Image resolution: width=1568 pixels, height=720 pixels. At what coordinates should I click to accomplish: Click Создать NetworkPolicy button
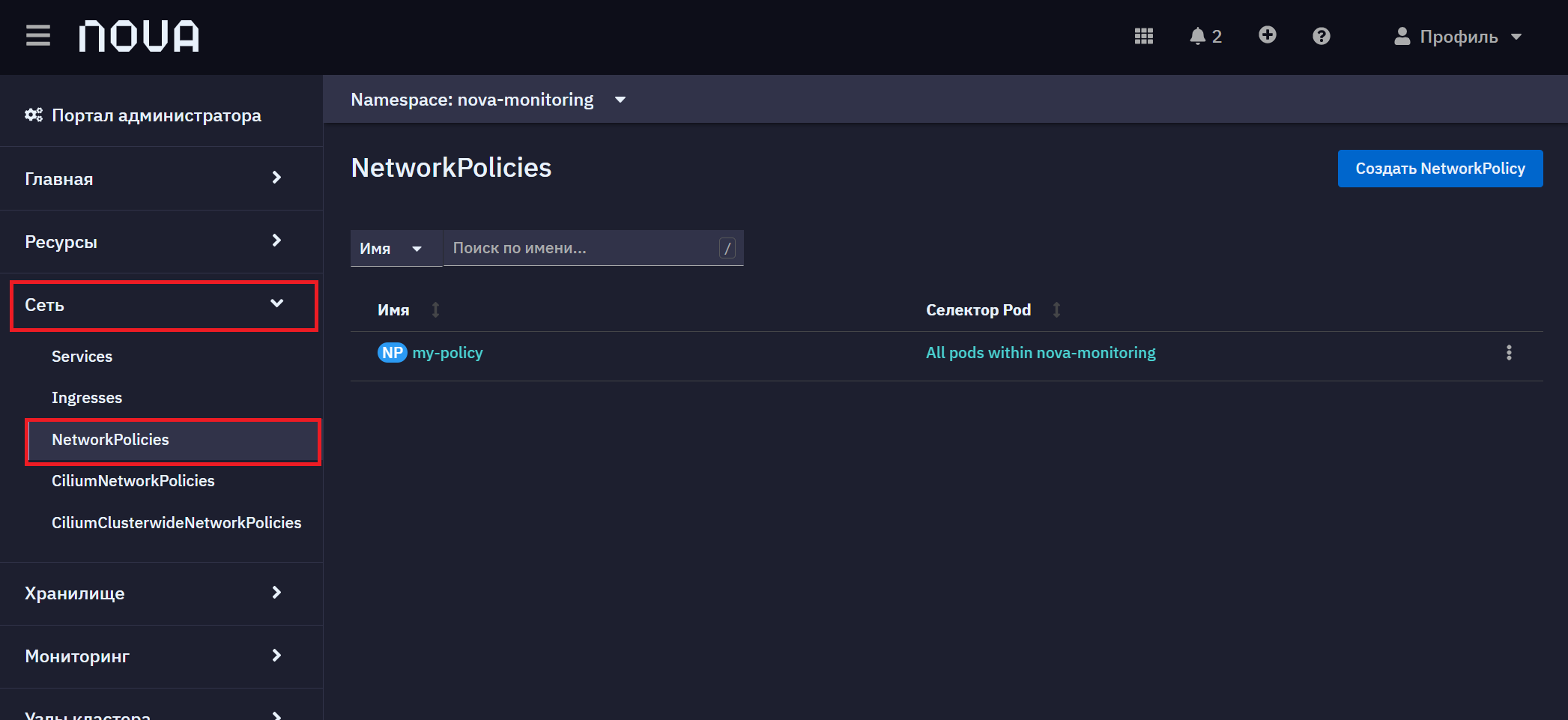(x=1440, y=169)
